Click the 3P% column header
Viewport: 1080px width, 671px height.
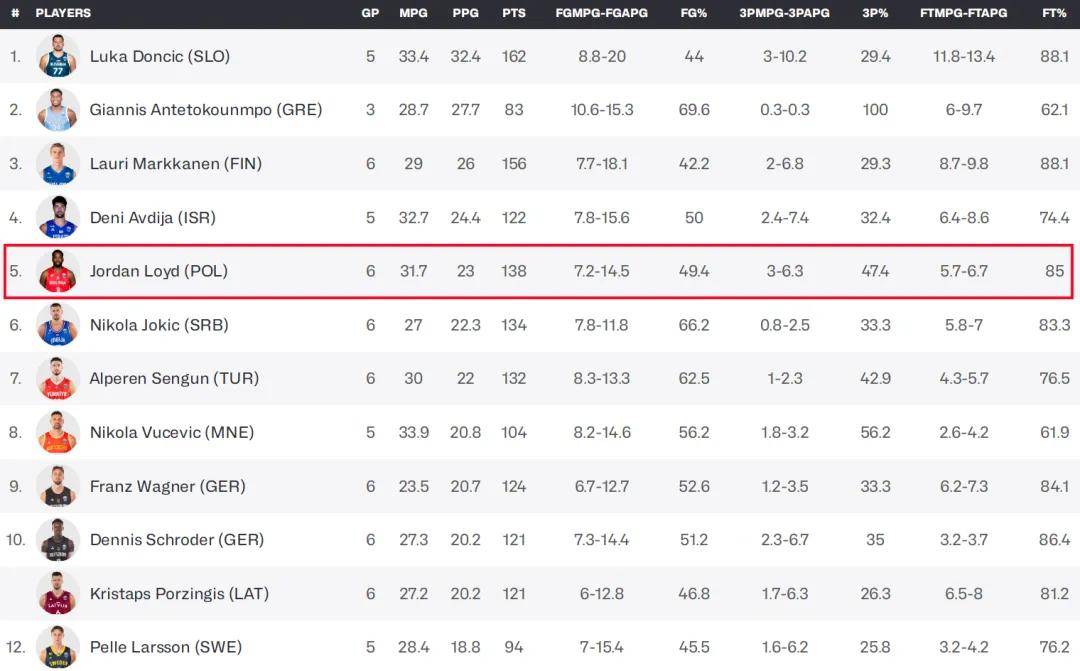[x=875, y=13]
